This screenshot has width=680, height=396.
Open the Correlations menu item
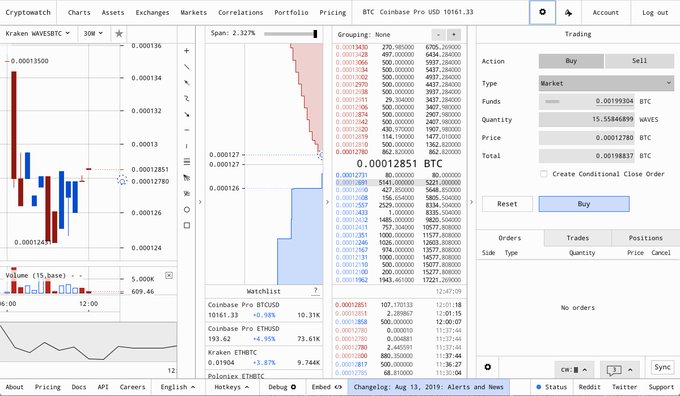tap(241, 13)
